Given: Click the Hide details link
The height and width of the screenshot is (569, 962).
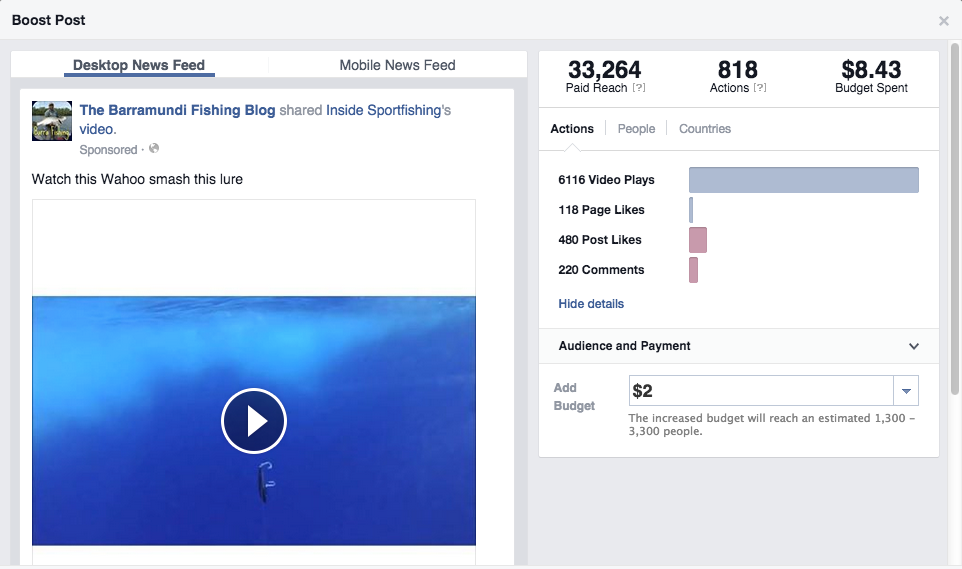Looking at the screenshot, I should (591, 304).
